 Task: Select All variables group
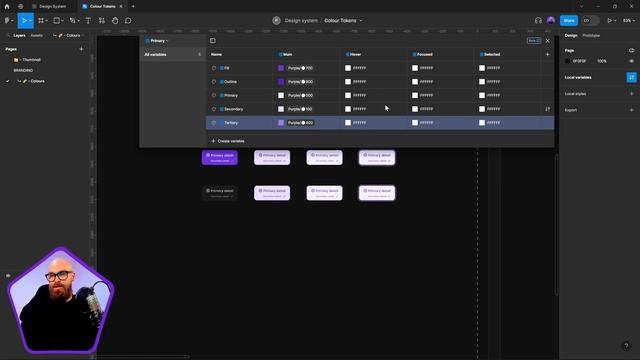click(173, 54)
